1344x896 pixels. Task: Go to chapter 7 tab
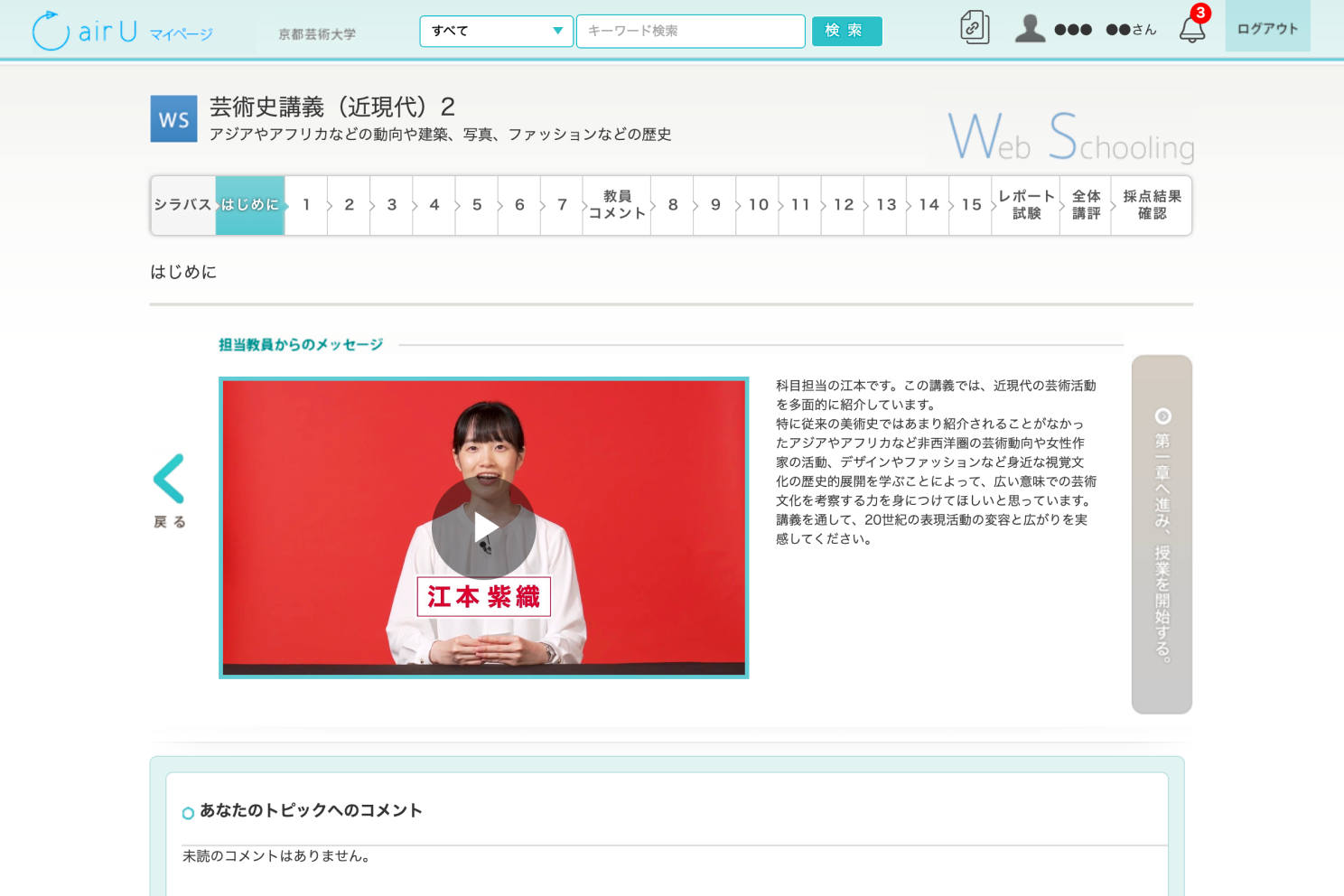562,205
